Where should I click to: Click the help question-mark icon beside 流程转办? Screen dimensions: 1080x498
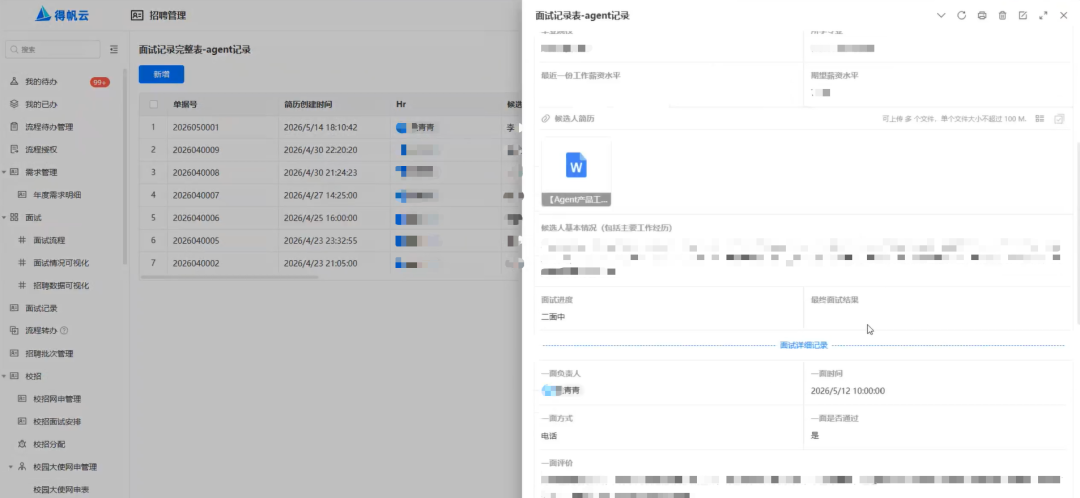pos(64,331)
